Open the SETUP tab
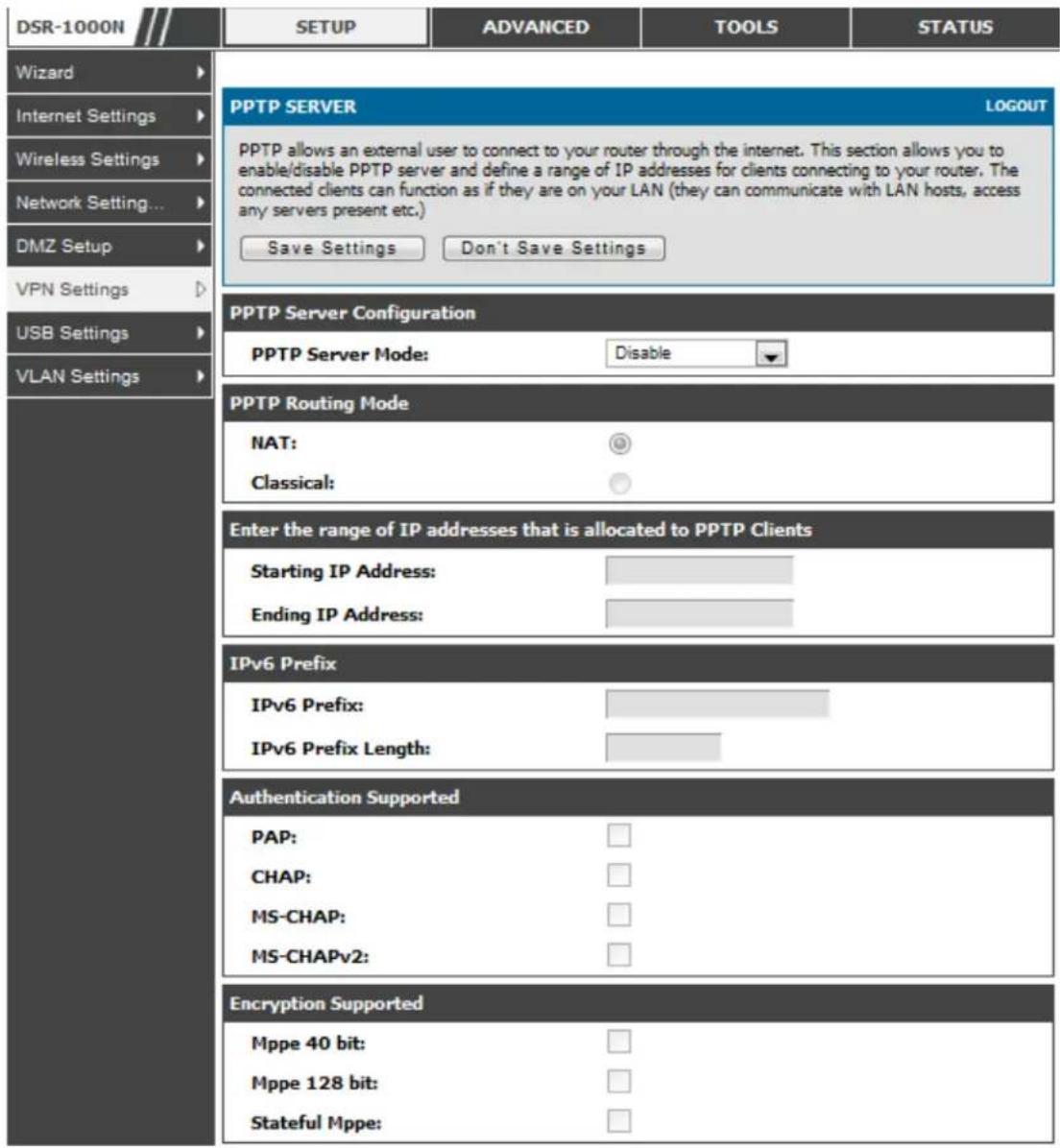 325,27
